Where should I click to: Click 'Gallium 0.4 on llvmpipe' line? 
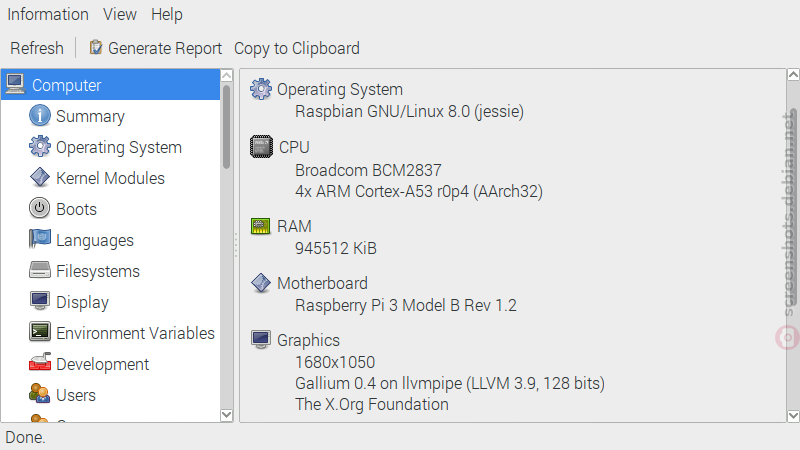[449, 383]
